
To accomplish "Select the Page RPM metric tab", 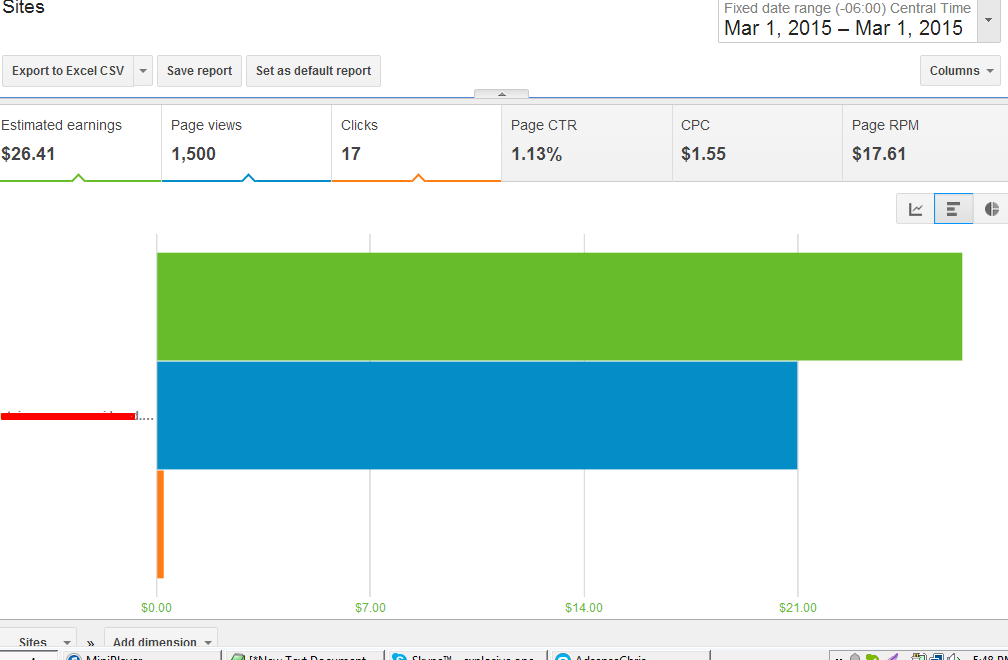I will pyautogui.click(x=925, y=143).
